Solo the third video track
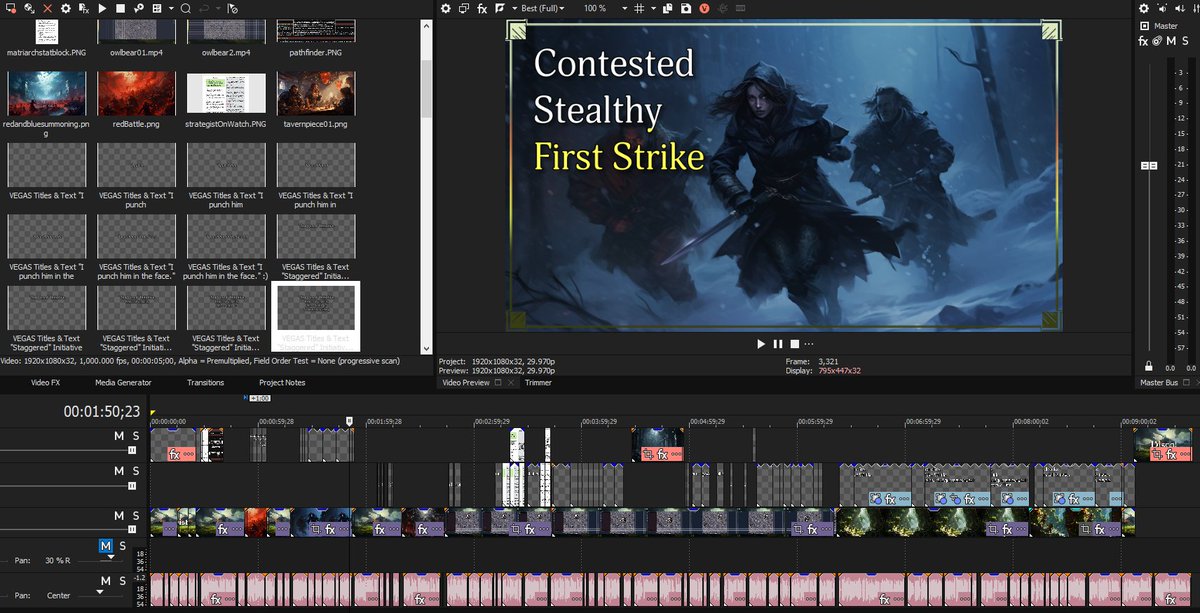This screenshot has height=613, width=1200. (x=136, y=516)
